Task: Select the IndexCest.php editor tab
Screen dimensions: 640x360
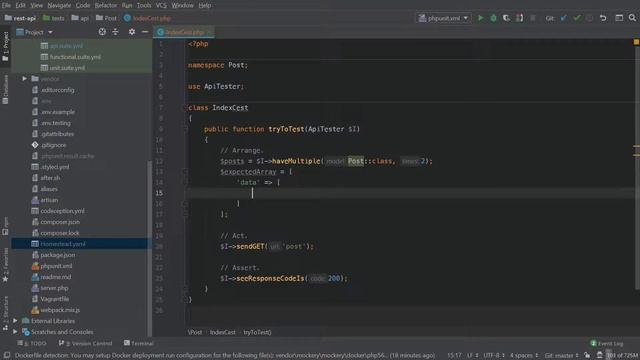Action: pyautogui.click(x=184, y=32)
